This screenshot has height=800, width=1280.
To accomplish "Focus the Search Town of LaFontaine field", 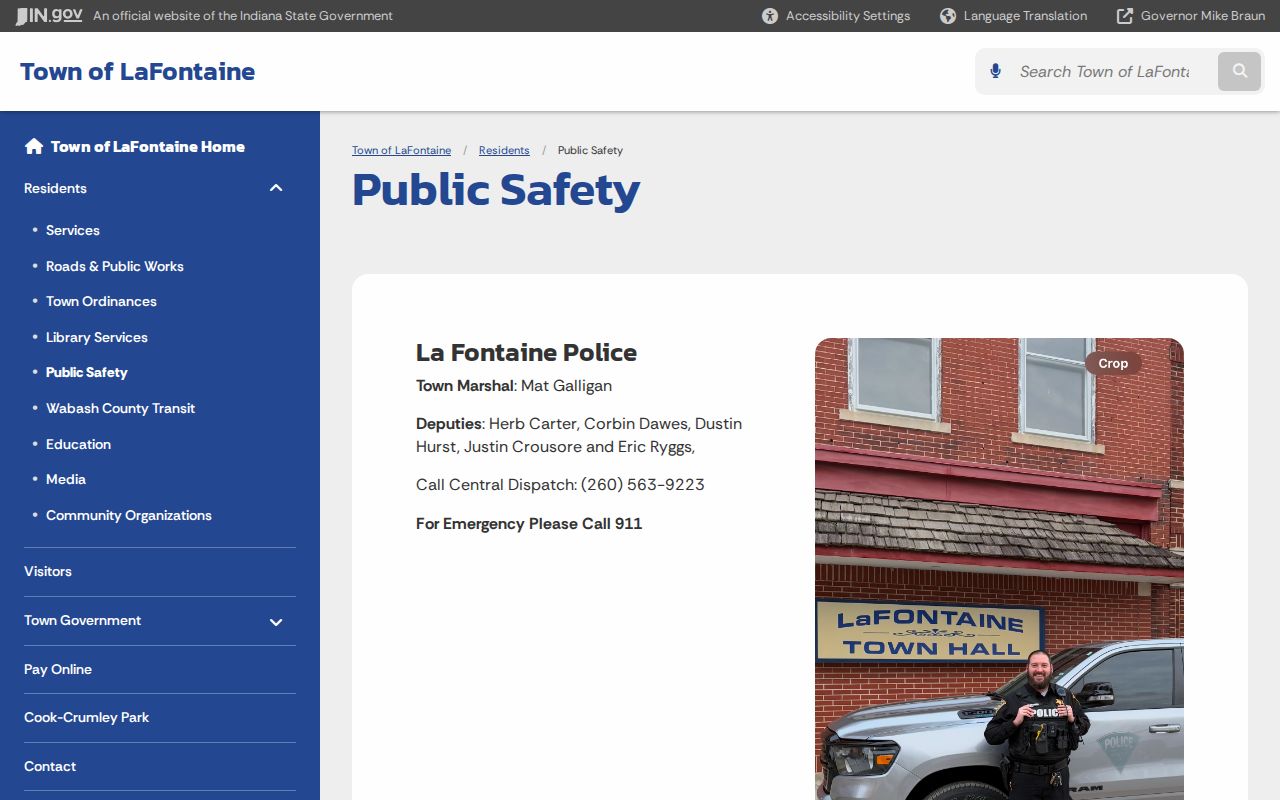I will click(1104, 71).
